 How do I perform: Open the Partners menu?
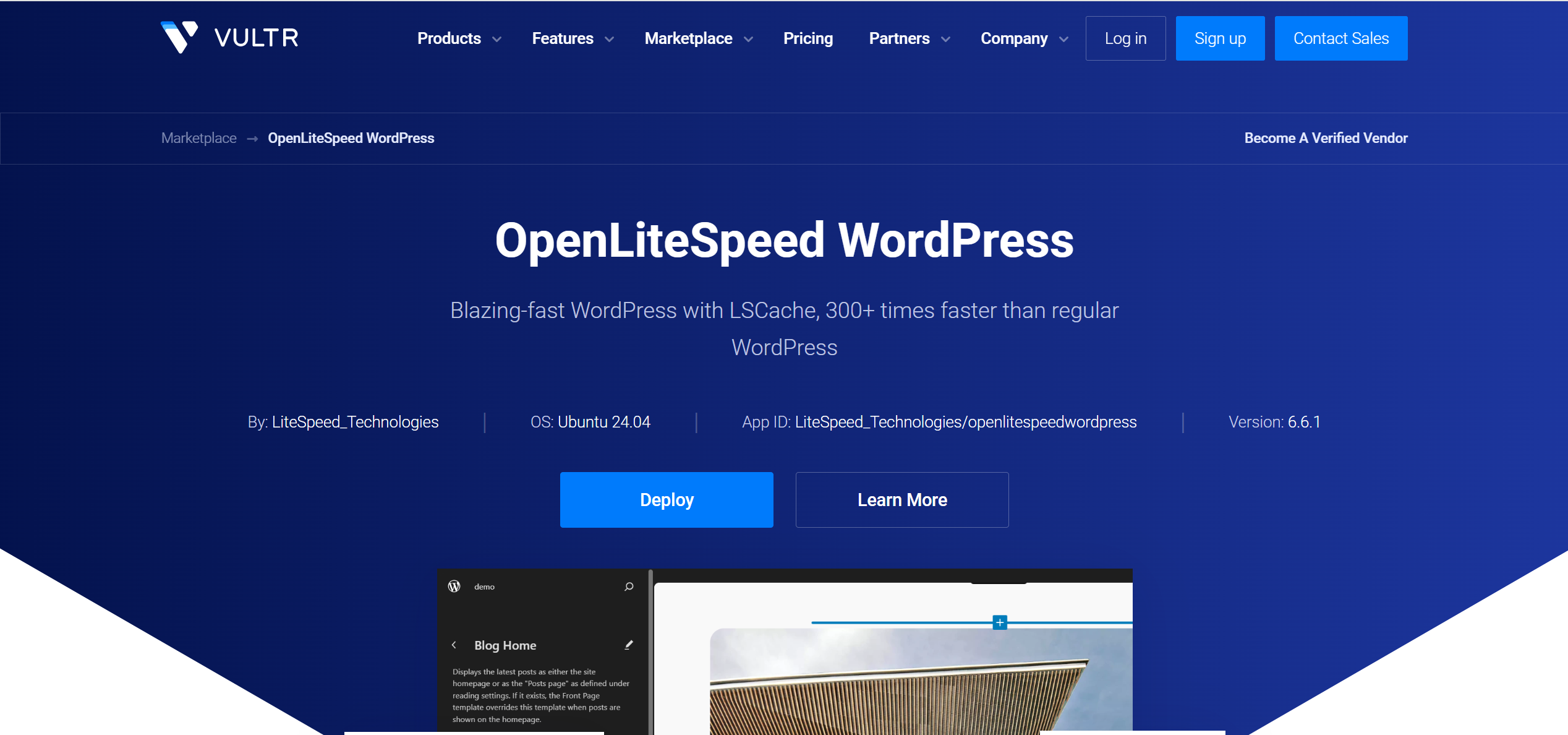point(899,38)
